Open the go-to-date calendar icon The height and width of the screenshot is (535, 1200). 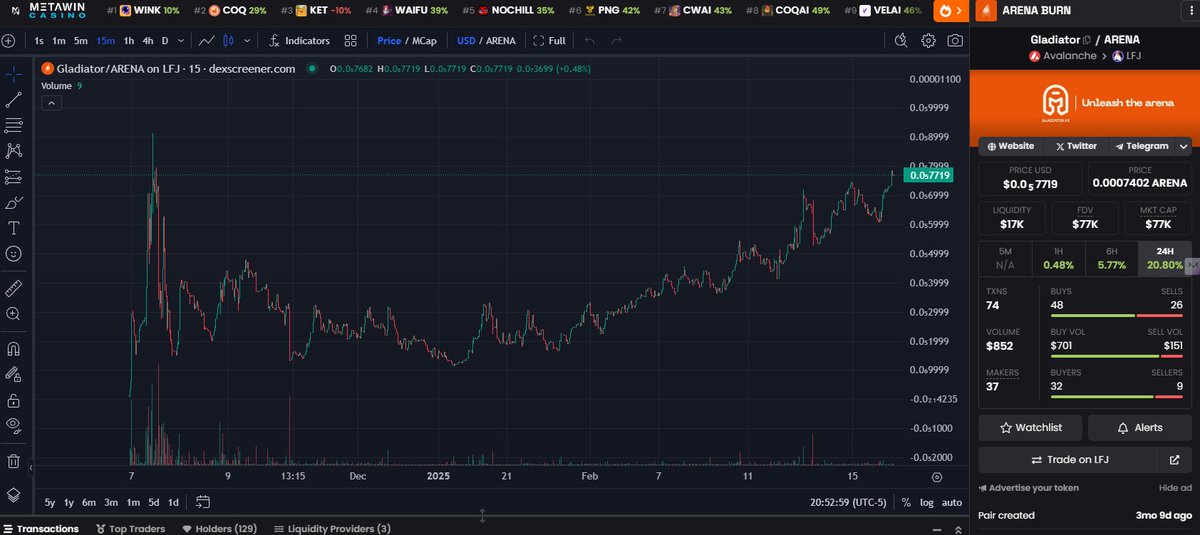point(203,502)
